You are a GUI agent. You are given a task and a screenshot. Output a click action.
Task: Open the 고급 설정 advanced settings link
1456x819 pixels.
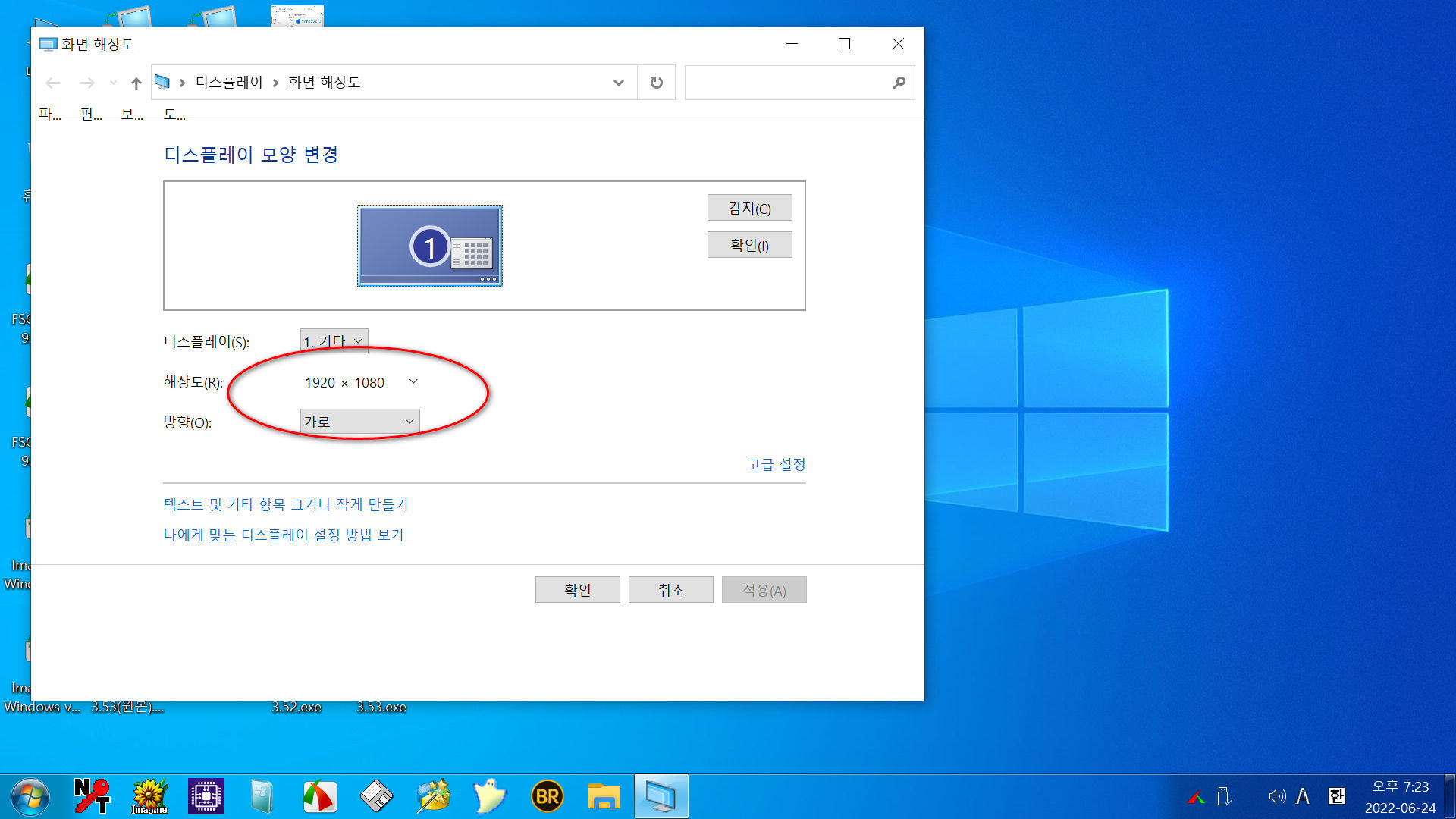click(777, 464)
